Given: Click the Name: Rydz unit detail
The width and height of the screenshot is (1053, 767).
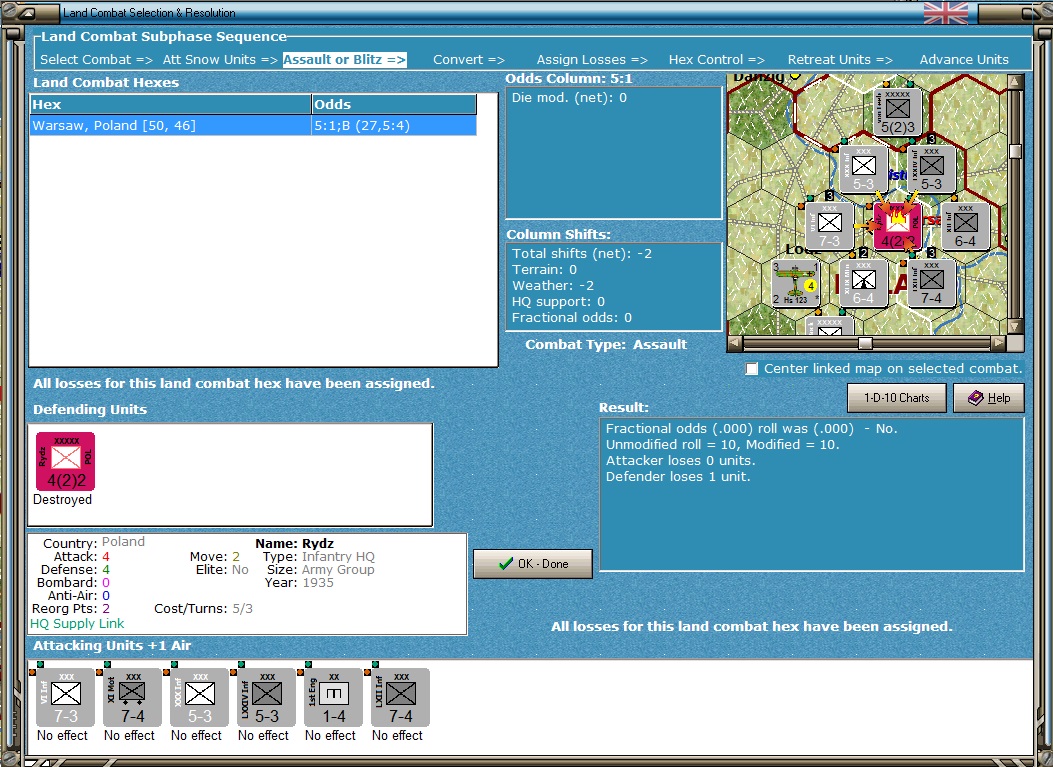Looking at the screenshot, I should click(294, 543).
